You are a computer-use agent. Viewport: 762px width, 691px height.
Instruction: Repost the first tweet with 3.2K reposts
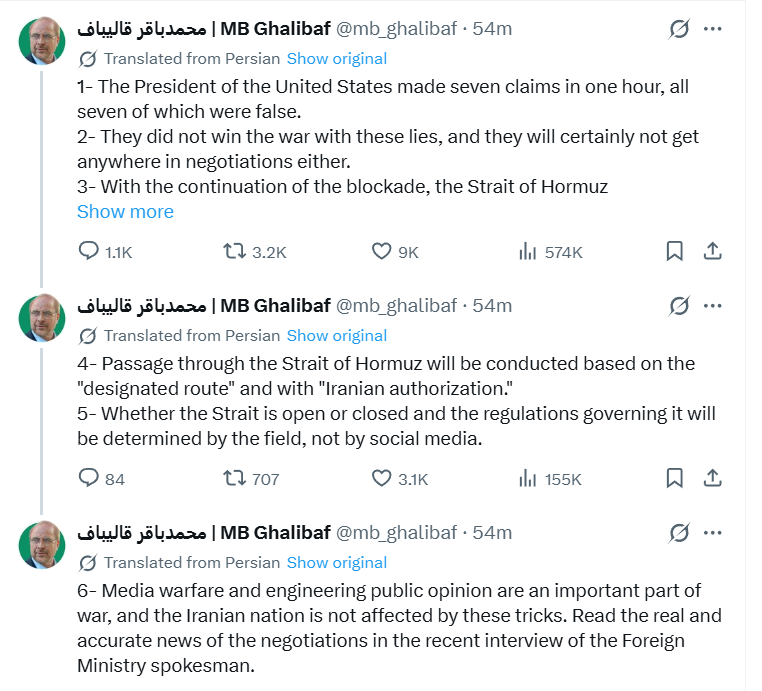pos(234,252)
